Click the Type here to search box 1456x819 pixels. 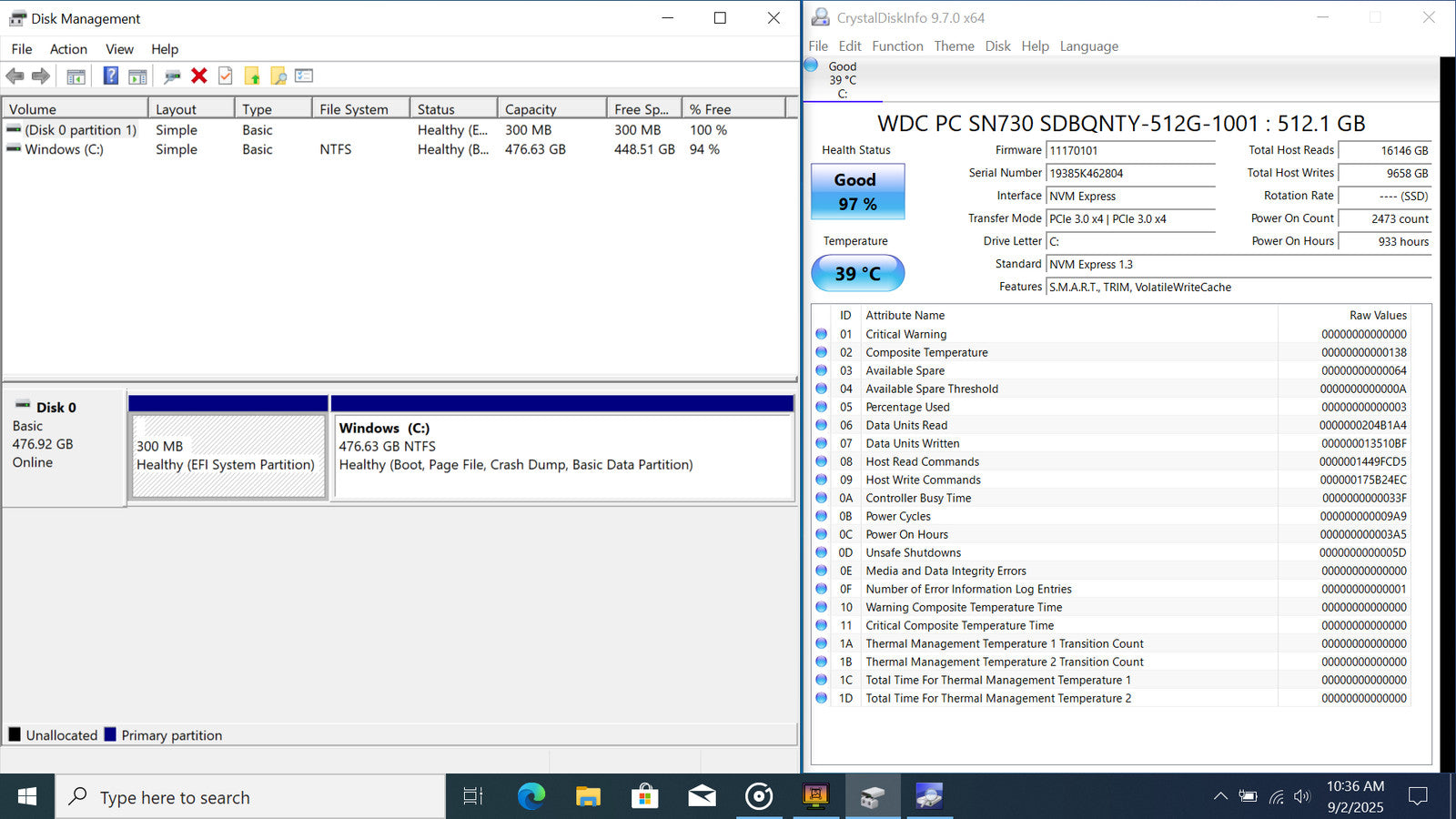(x=250, y=797)
